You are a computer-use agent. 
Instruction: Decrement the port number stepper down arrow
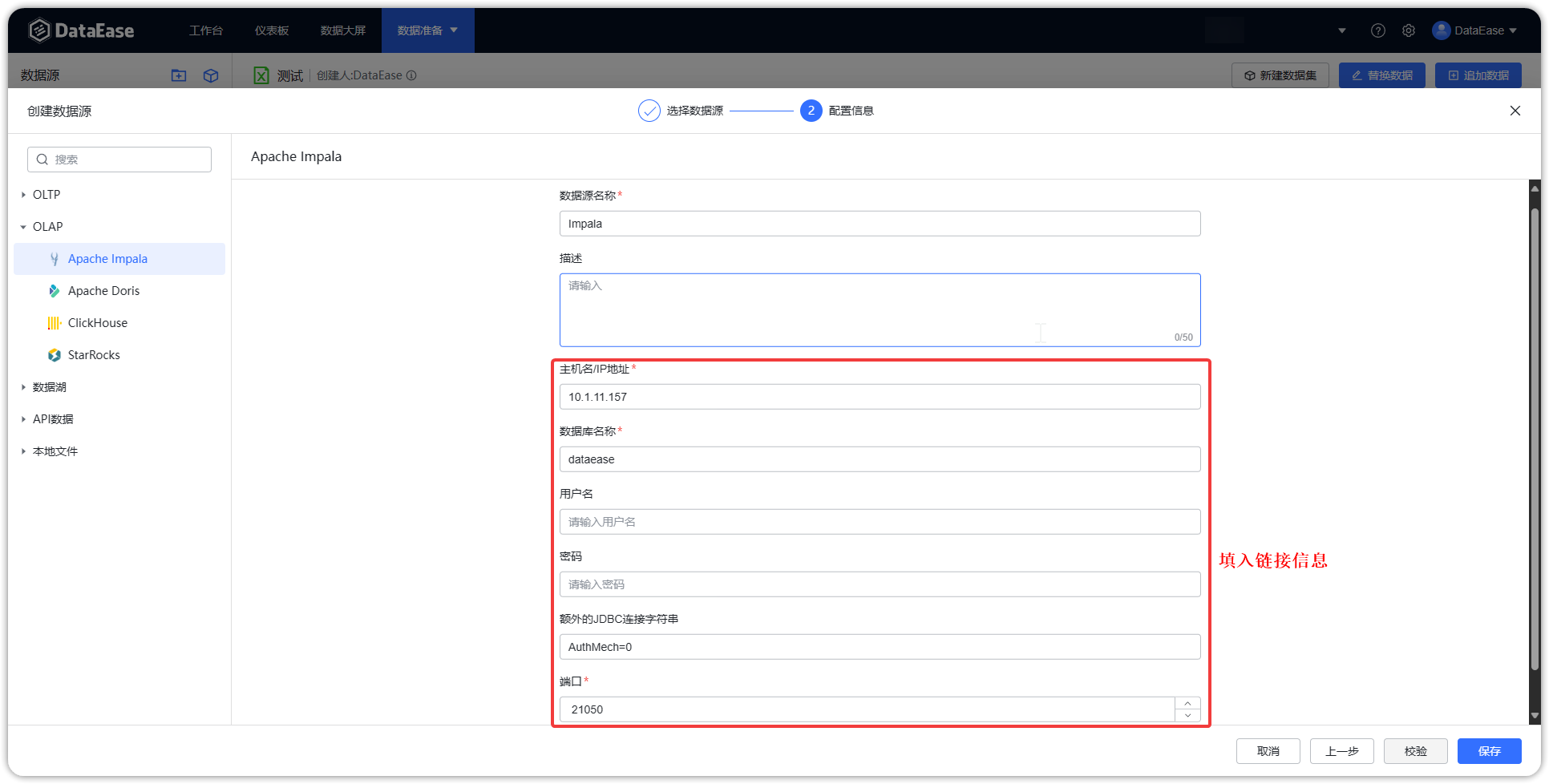click(x=1187, y=715)
